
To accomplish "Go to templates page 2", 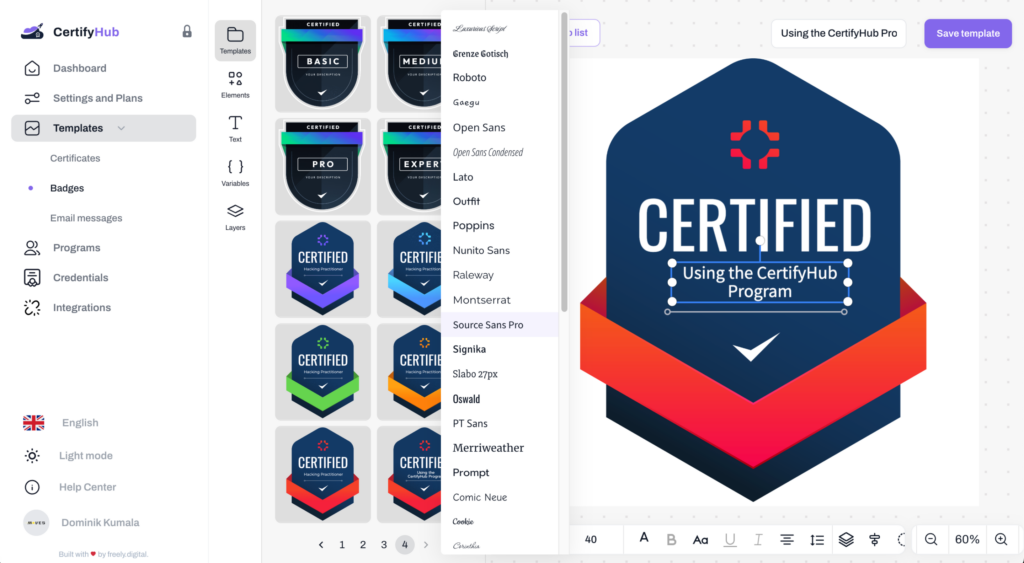I will pos(363,545).
